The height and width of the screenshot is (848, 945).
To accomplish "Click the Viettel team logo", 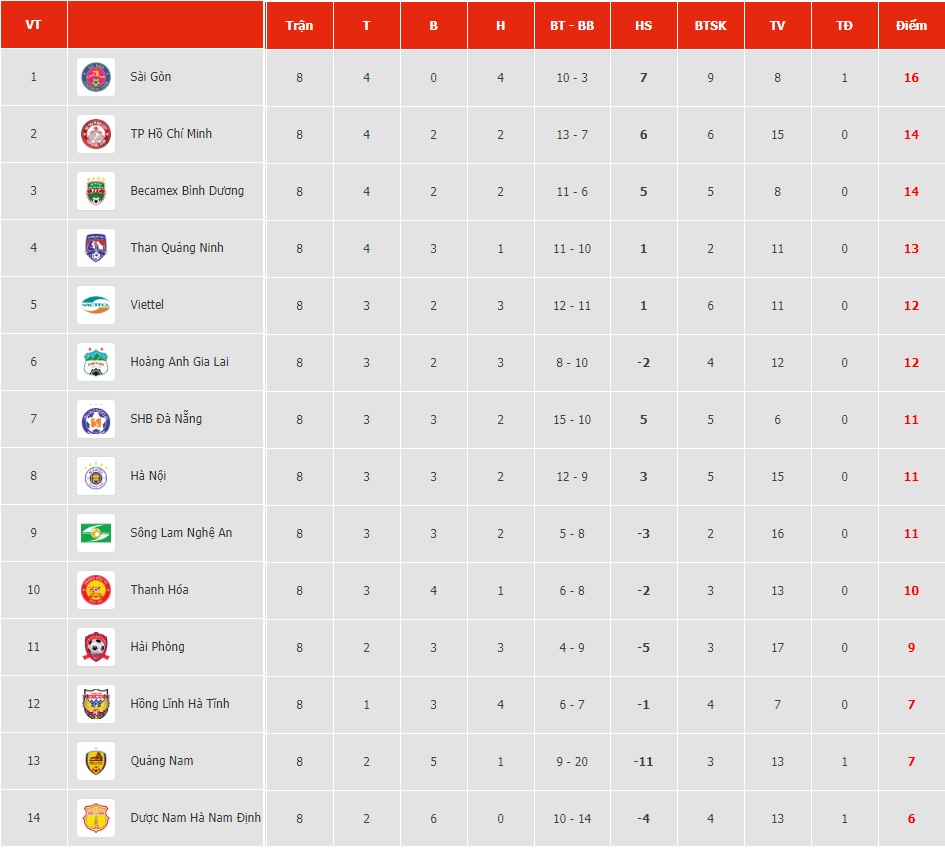I will (x=96, y=305).
